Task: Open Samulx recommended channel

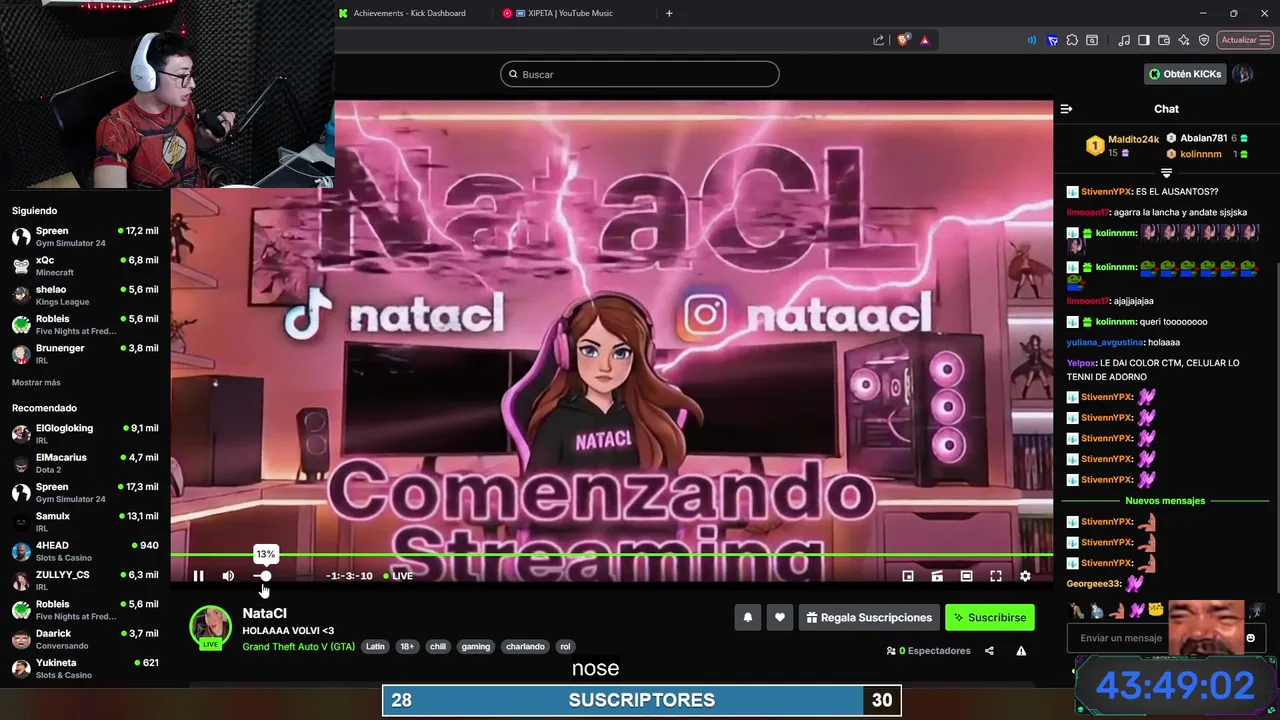Action: click(x=85, y=522)
